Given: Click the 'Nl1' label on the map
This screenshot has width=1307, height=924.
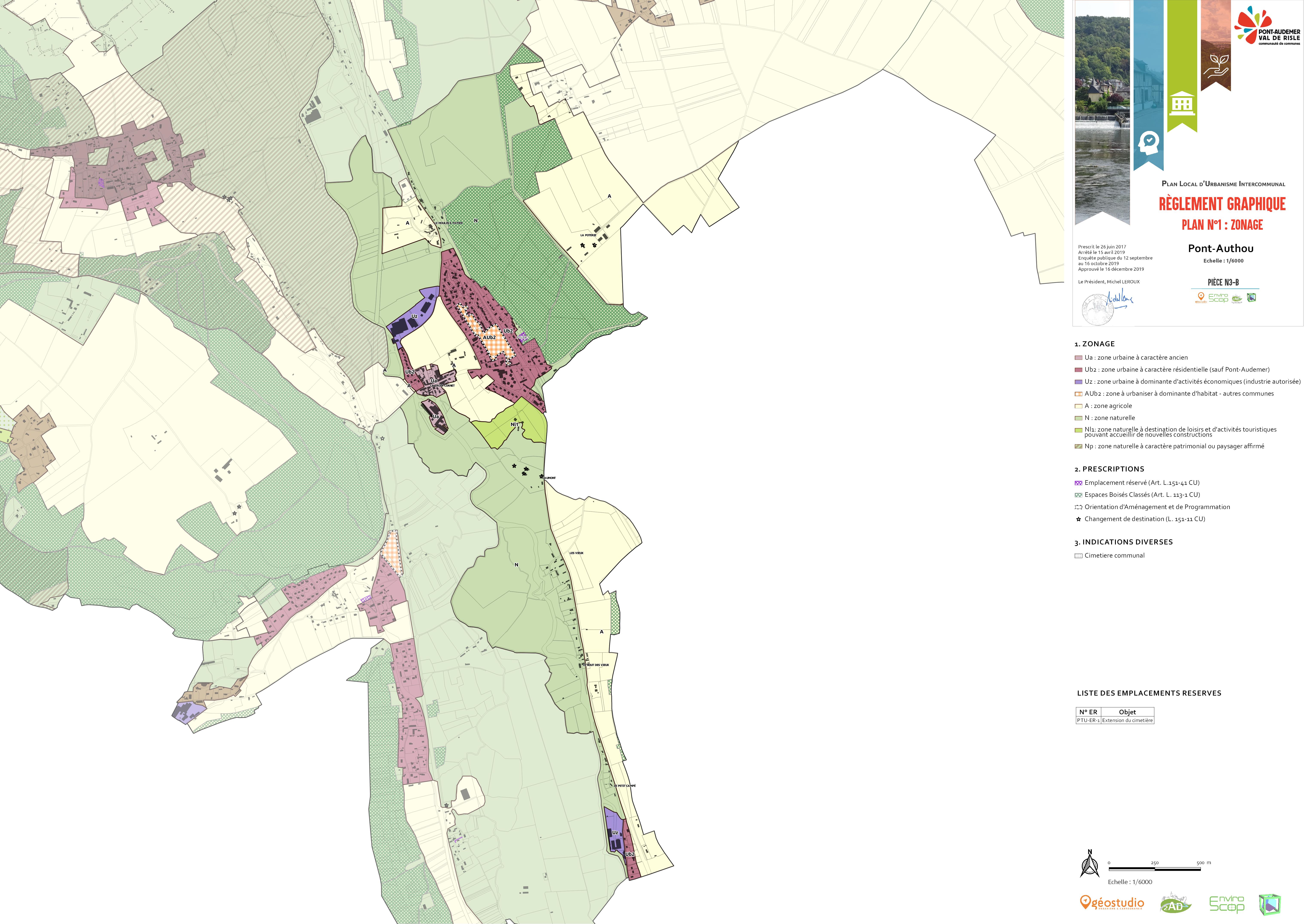Looking at the screenshot, I should point(515,424).
